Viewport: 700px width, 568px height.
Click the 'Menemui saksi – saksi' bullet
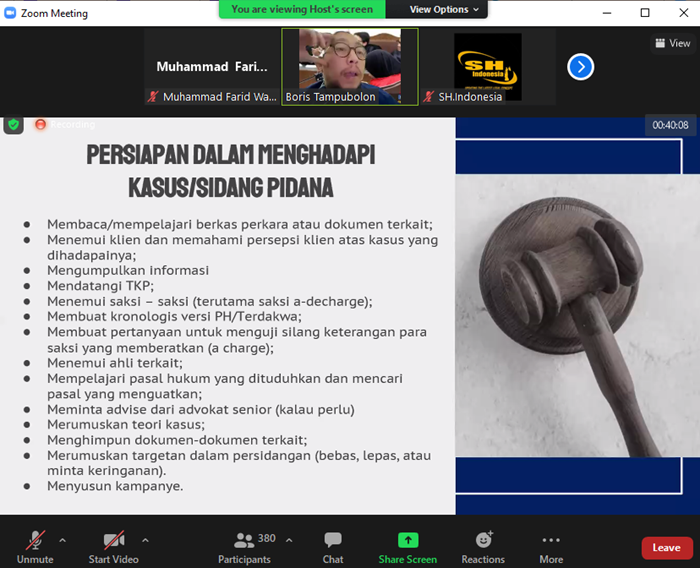209,301
